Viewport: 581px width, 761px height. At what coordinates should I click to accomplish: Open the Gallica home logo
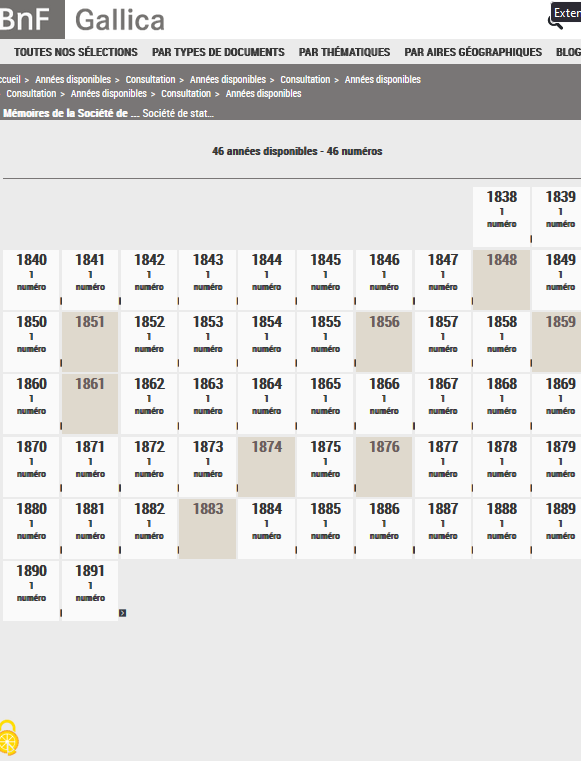pos(119,20)
